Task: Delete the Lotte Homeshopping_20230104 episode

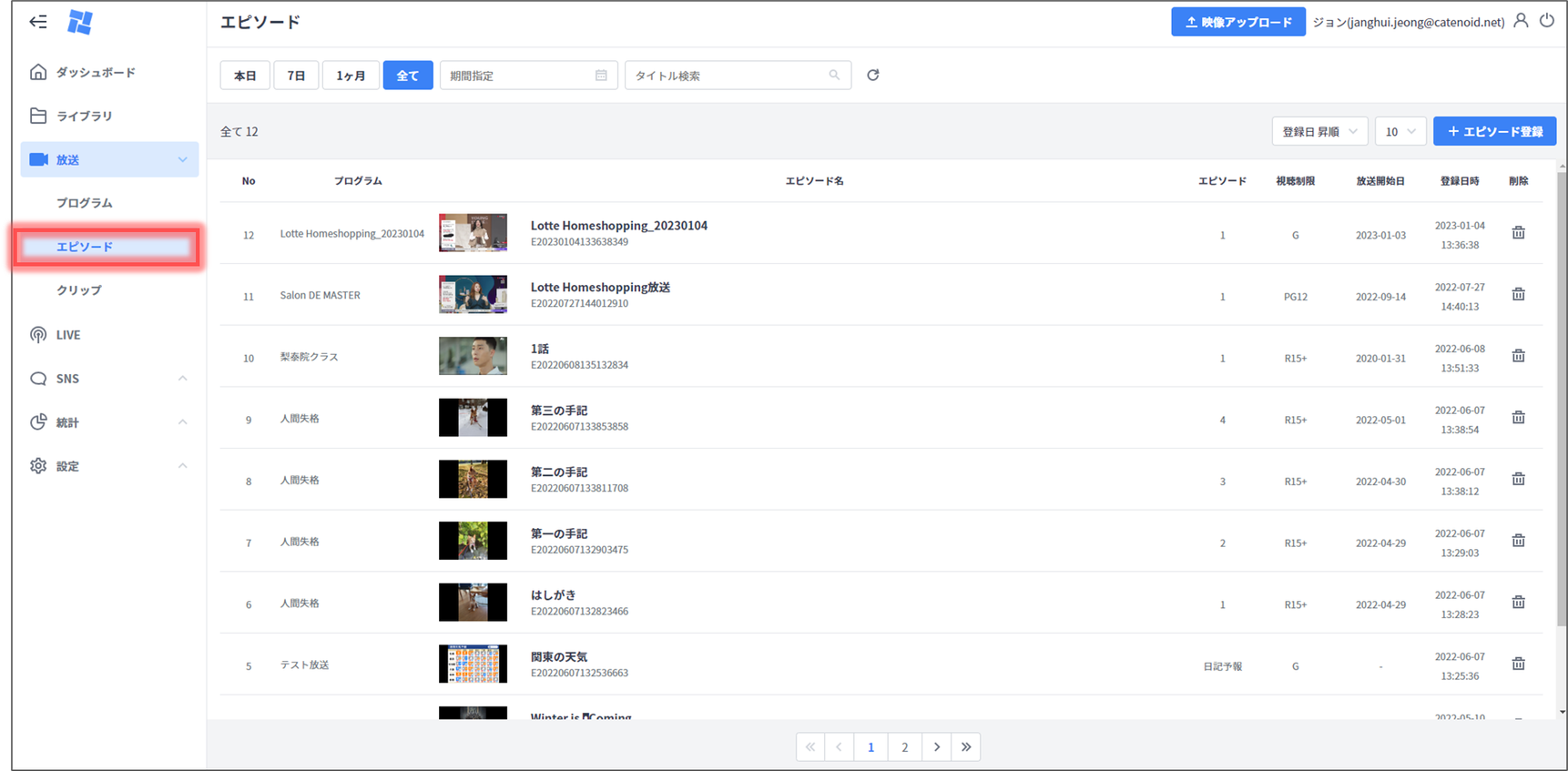Action: coord(1518,233)
